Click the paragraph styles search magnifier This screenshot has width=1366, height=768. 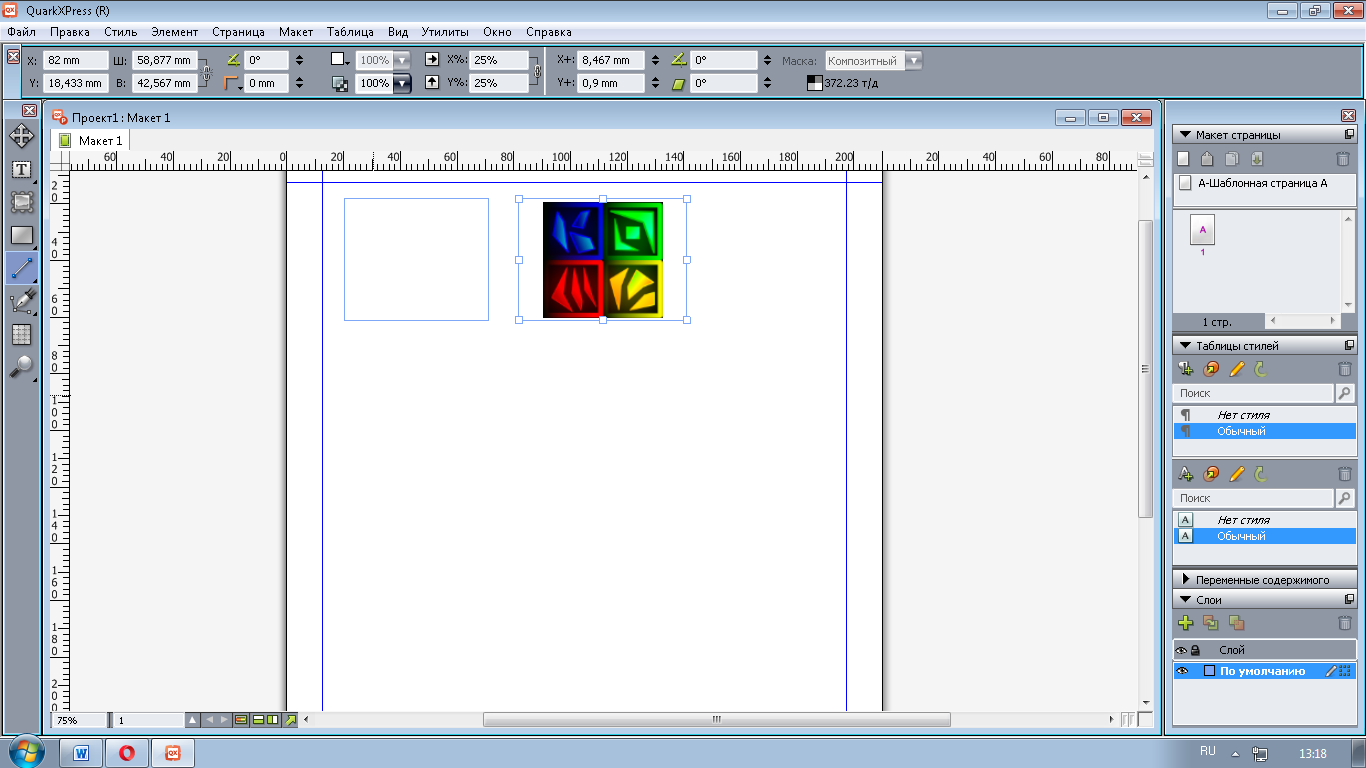pyautogui.click(x=1345, y=394)
